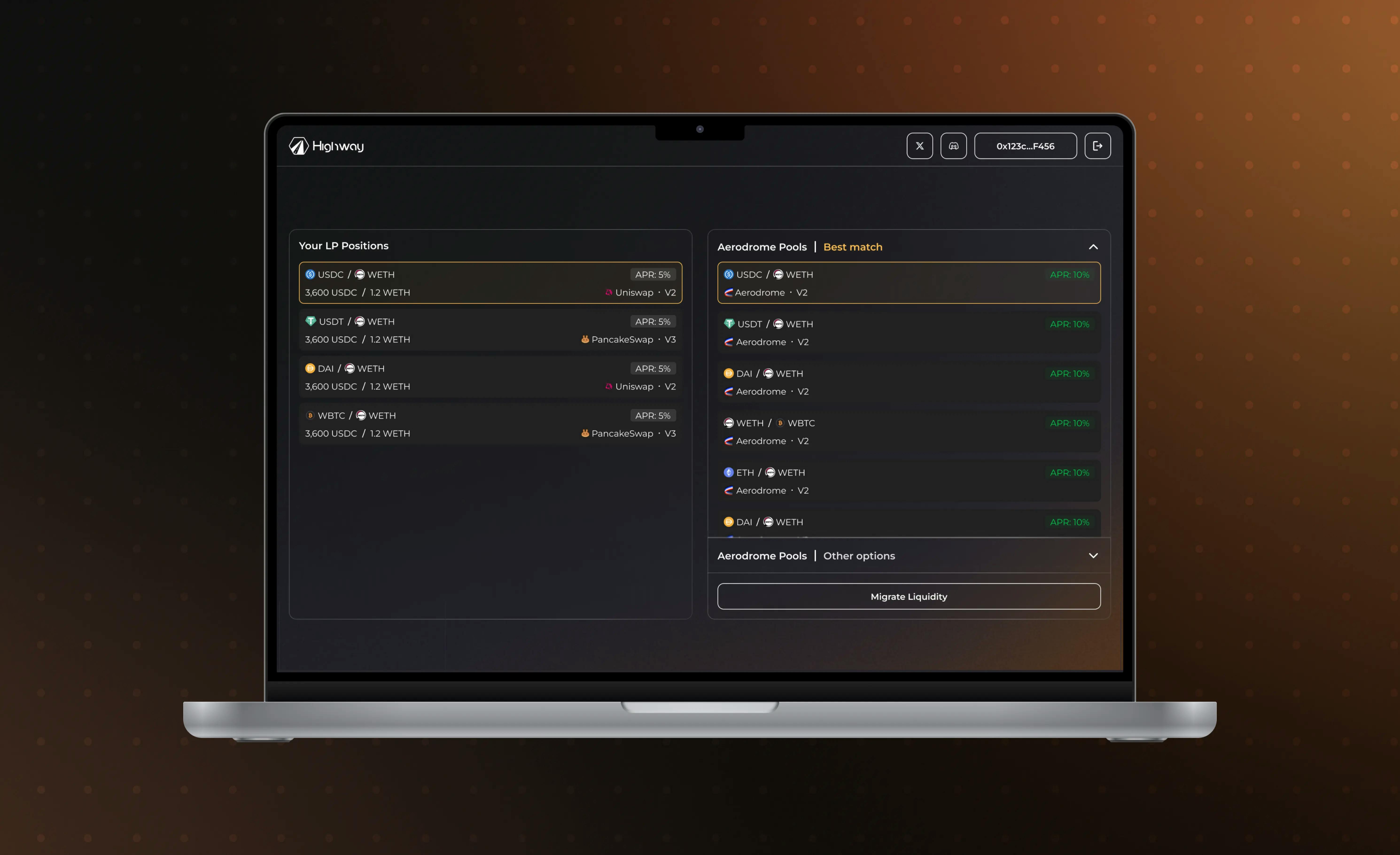Image resolution: width=1400 pixels, height=855 pixels.
Task: Click the ETH token icon in Aerodrome pools
Action: (728, 473)
